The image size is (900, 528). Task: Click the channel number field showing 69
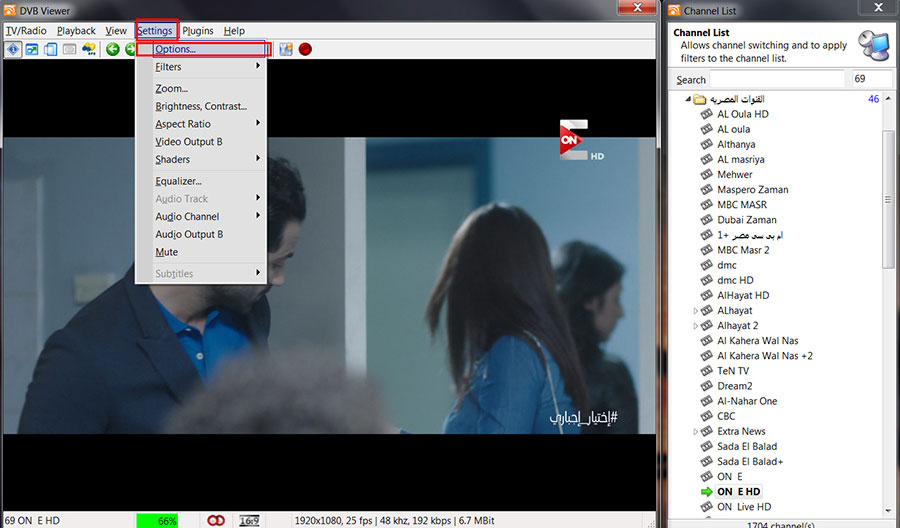pyautogui.click(x=871, y=79)
